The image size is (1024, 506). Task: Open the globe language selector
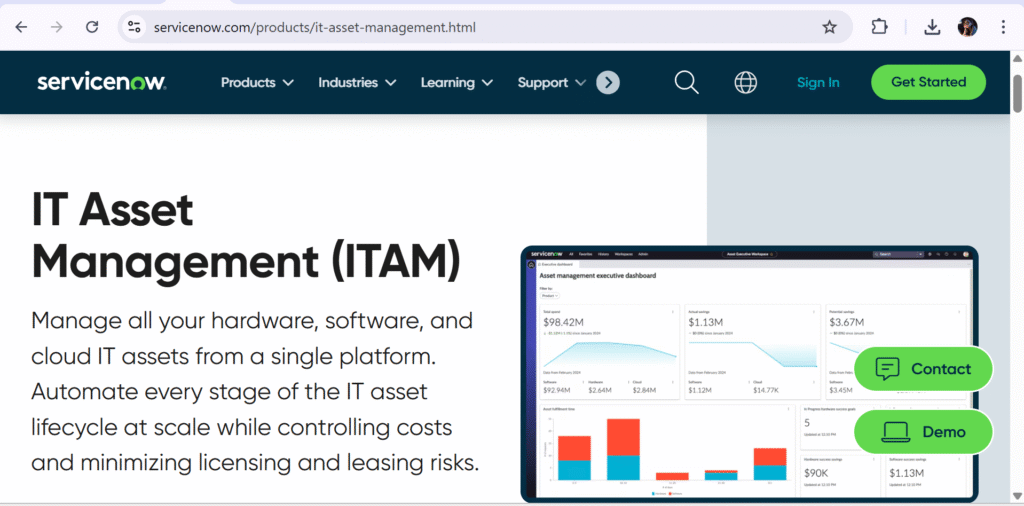point(746,82)
